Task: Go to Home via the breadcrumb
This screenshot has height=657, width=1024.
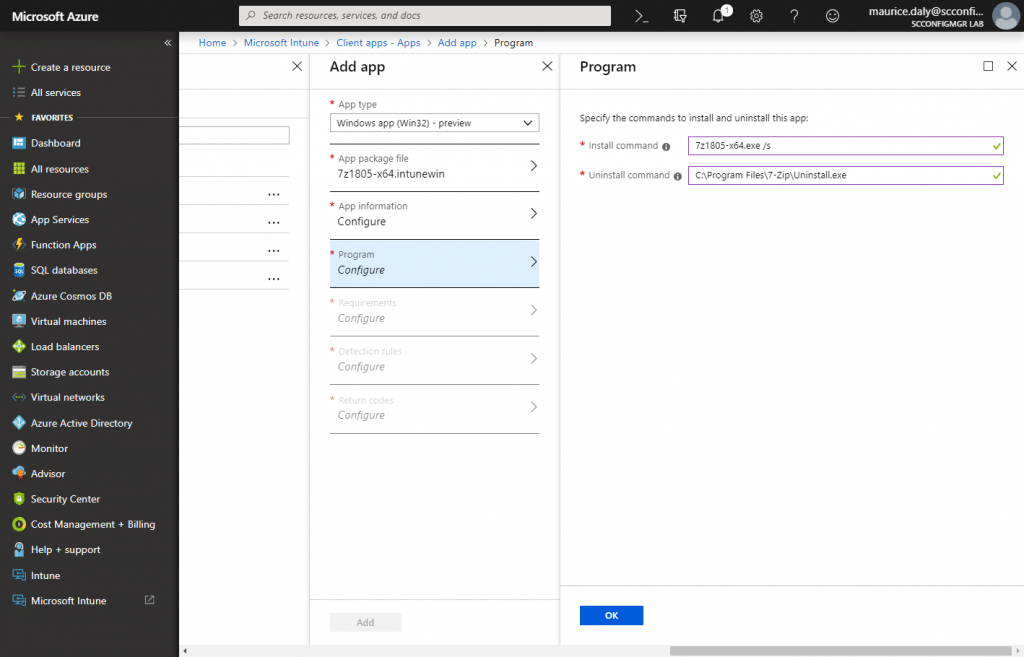Action: point(211,42)
